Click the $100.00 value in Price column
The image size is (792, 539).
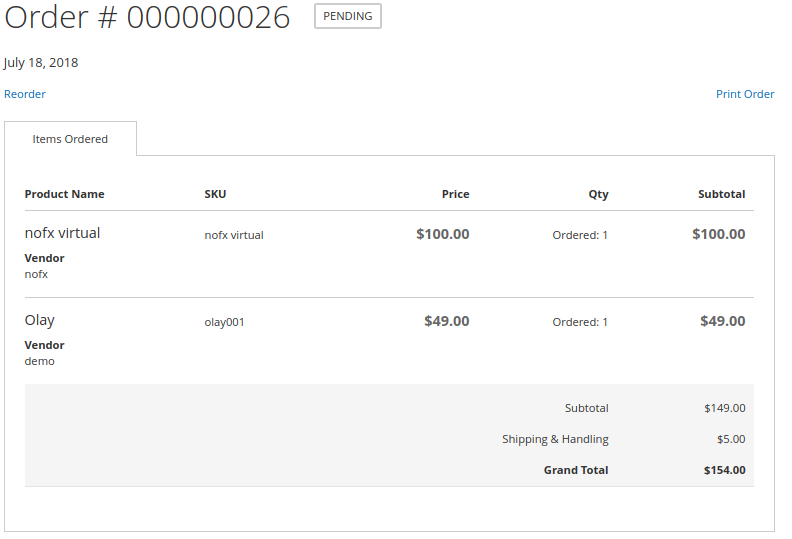442,234
